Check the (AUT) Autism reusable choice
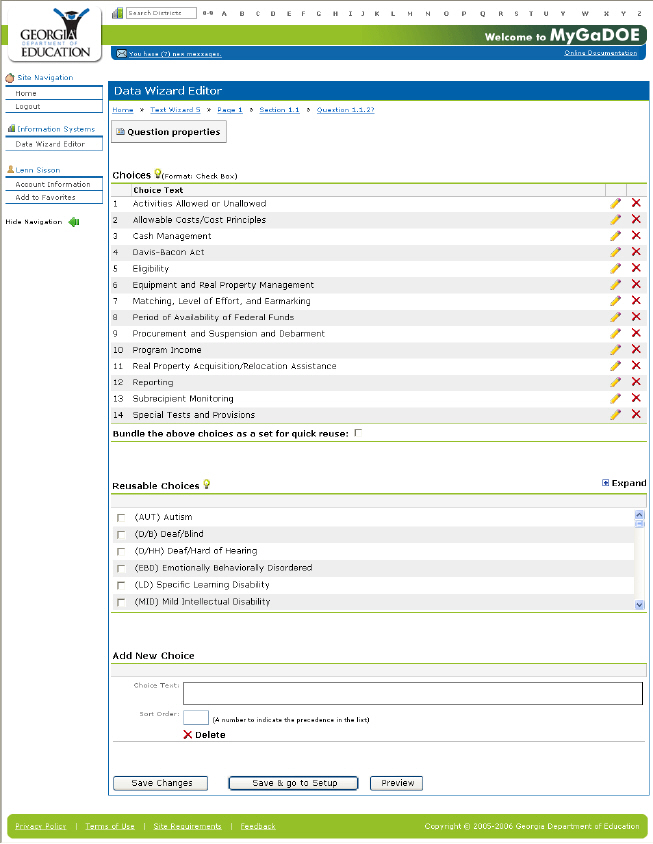The image size is (653, 844). [x=121, y=517]
